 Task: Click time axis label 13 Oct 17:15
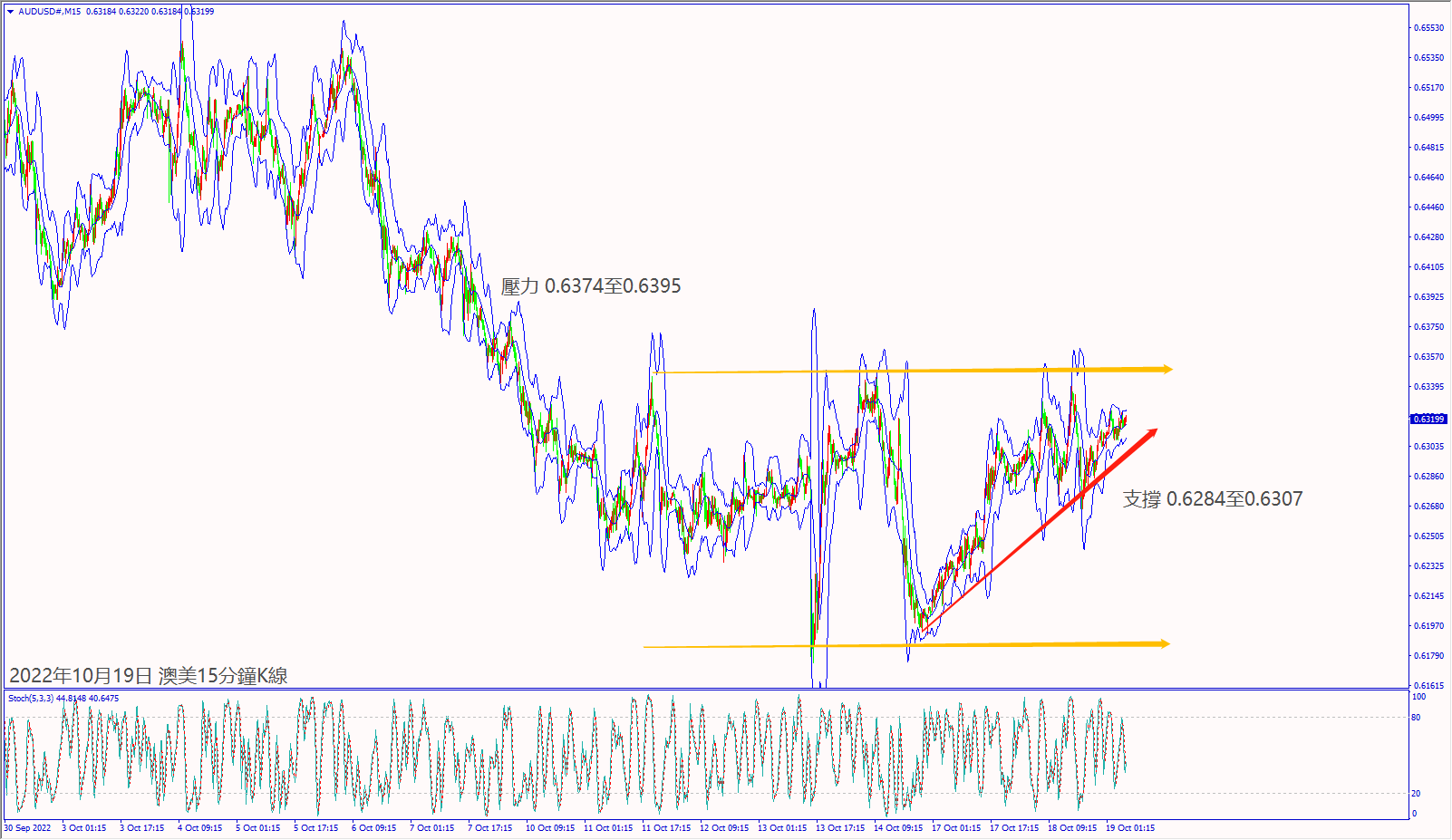[840, 828]
